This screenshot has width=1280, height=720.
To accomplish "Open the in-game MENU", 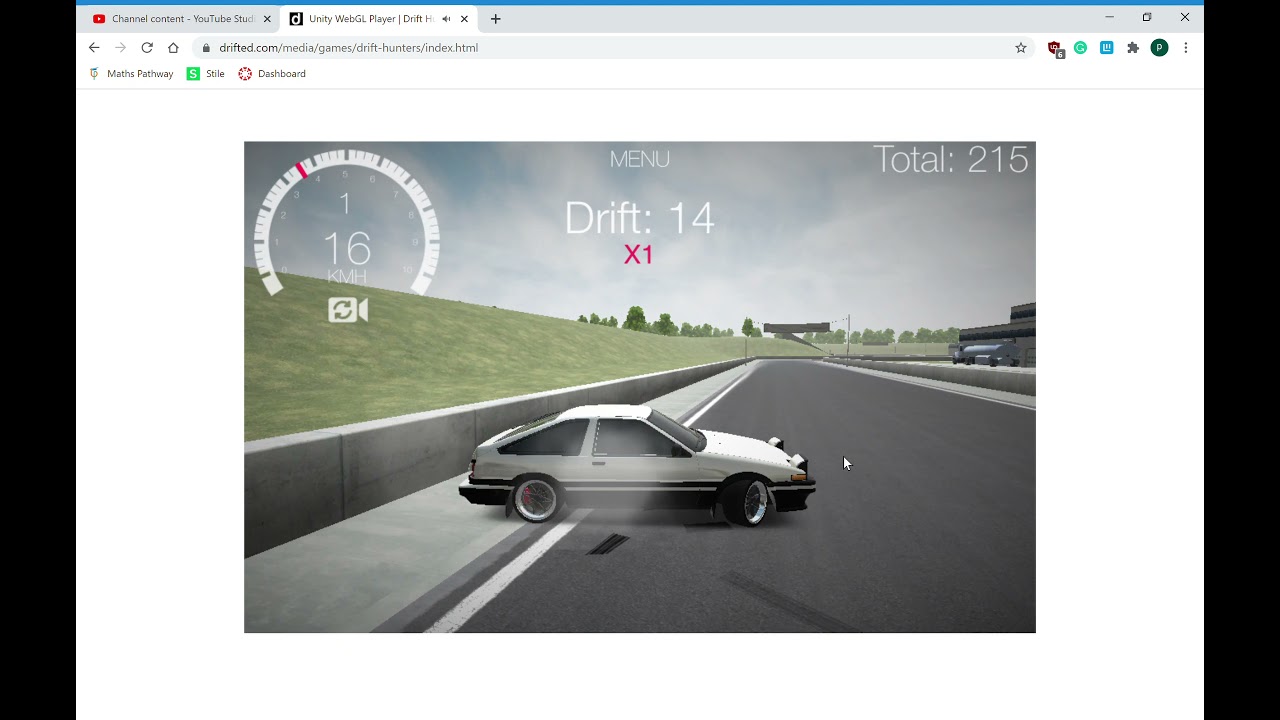I will (640, 159).
